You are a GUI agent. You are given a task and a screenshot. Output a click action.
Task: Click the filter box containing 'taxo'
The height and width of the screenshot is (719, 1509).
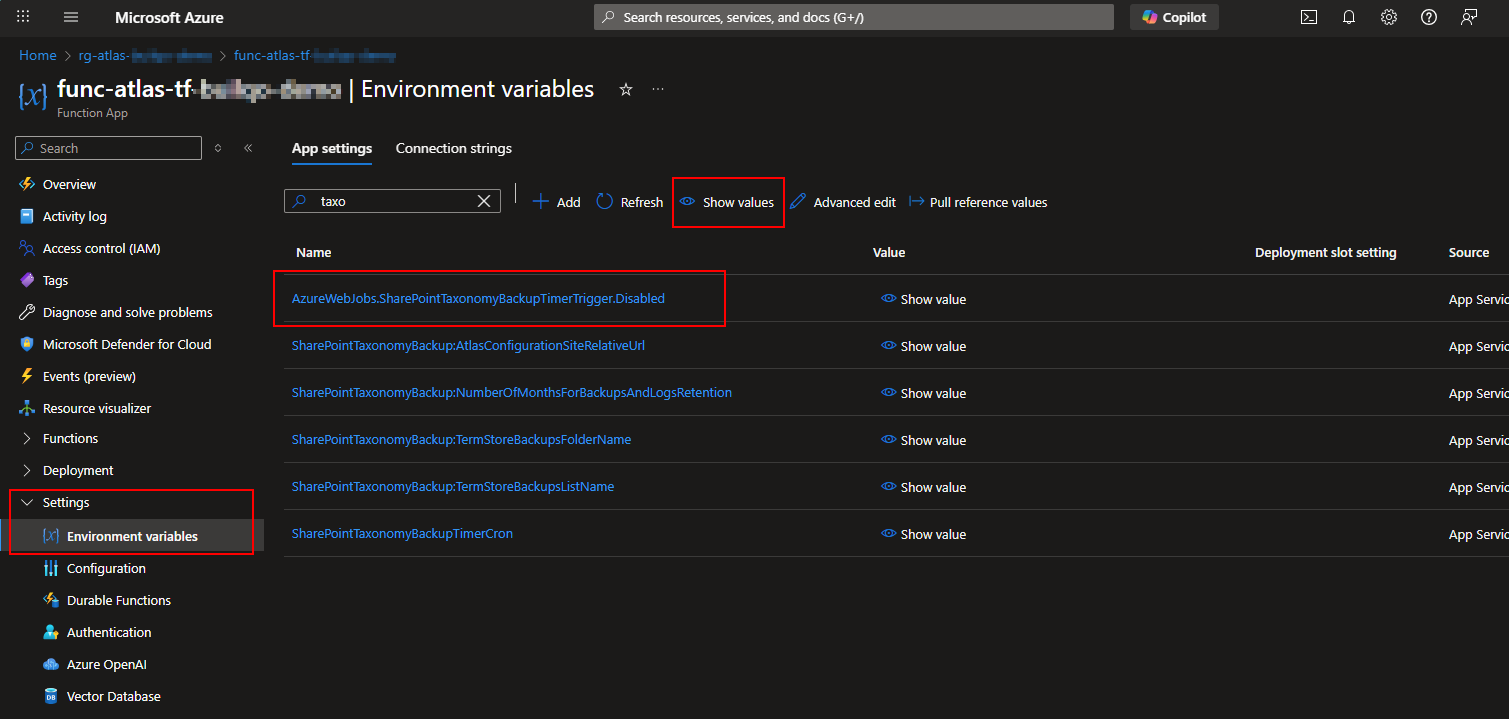(x=392, y=201)
